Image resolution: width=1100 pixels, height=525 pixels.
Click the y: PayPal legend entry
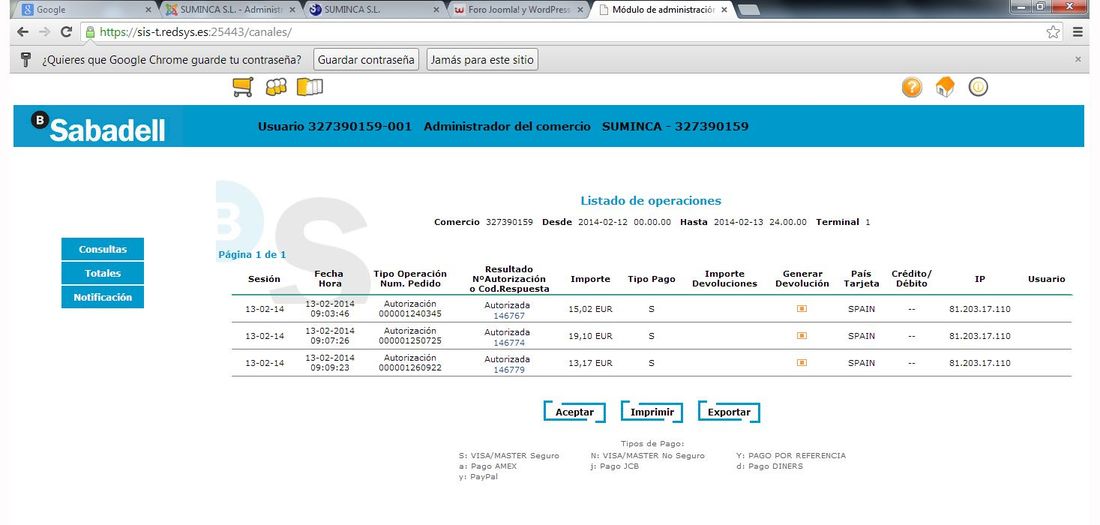[478, 477]
